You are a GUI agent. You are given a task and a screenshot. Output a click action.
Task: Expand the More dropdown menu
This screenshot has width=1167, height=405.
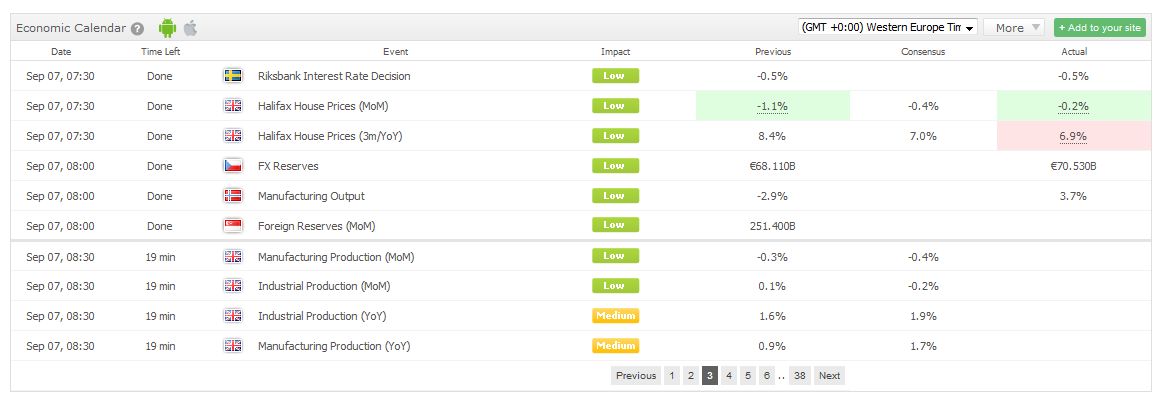tap(1014, 28)
